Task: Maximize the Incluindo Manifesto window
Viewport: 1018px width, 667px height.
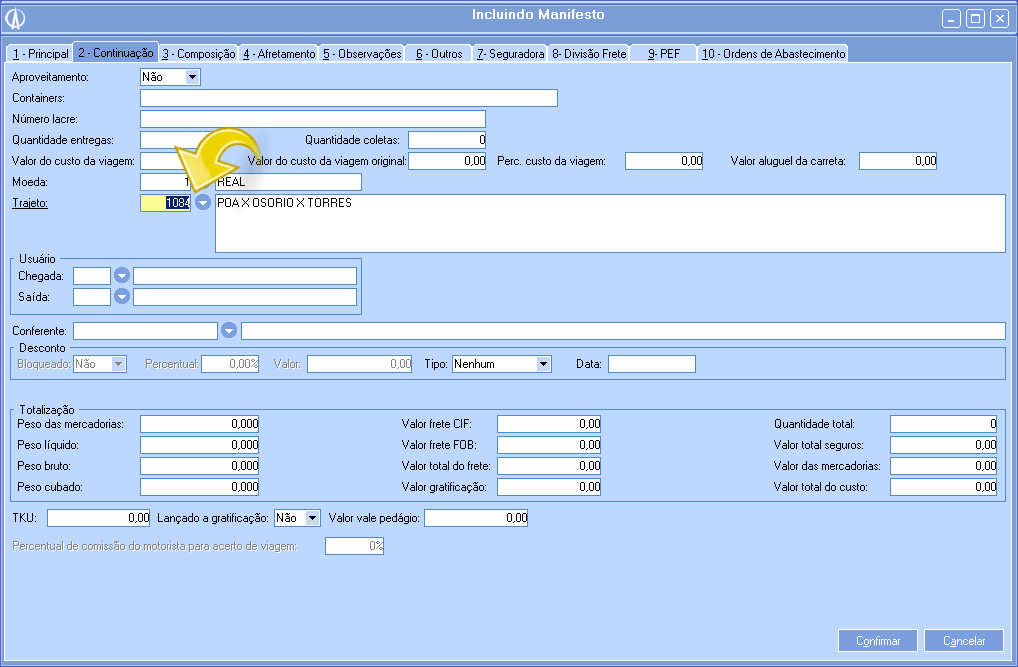Action: tap(975, 18)
